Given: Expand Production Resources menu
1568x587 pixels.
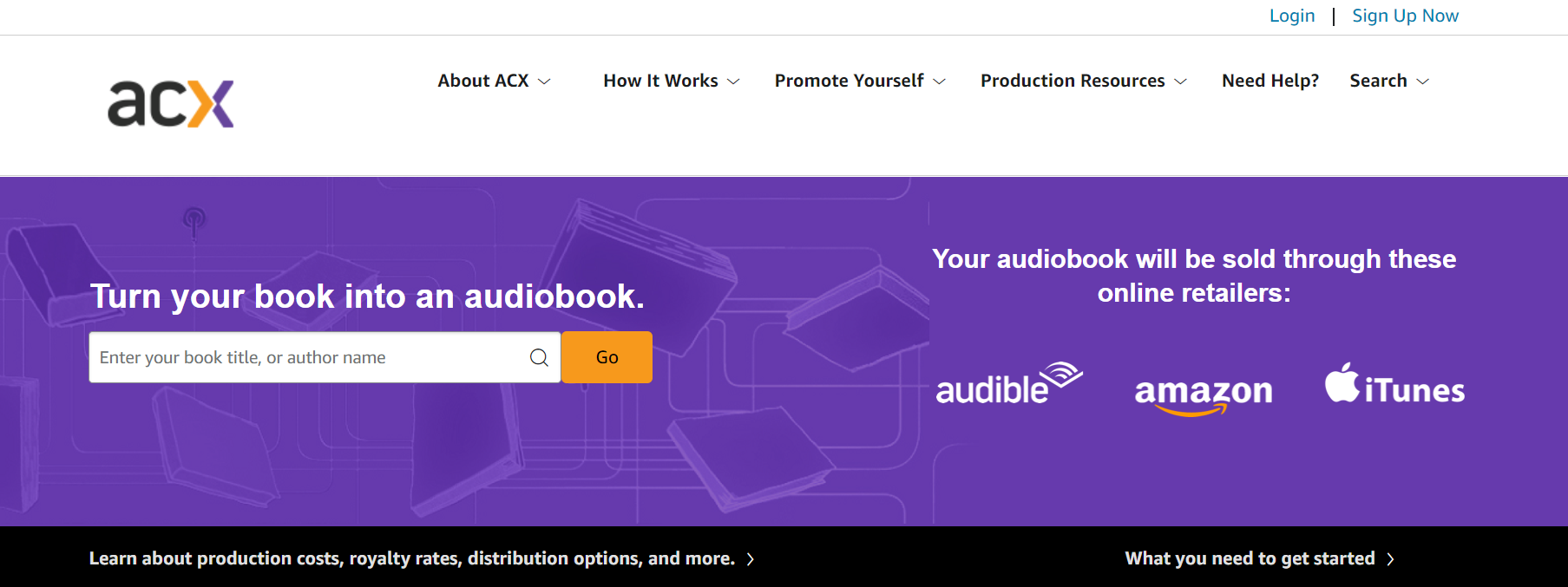Looking at the screenshot, I should (x=1084, y=81).
